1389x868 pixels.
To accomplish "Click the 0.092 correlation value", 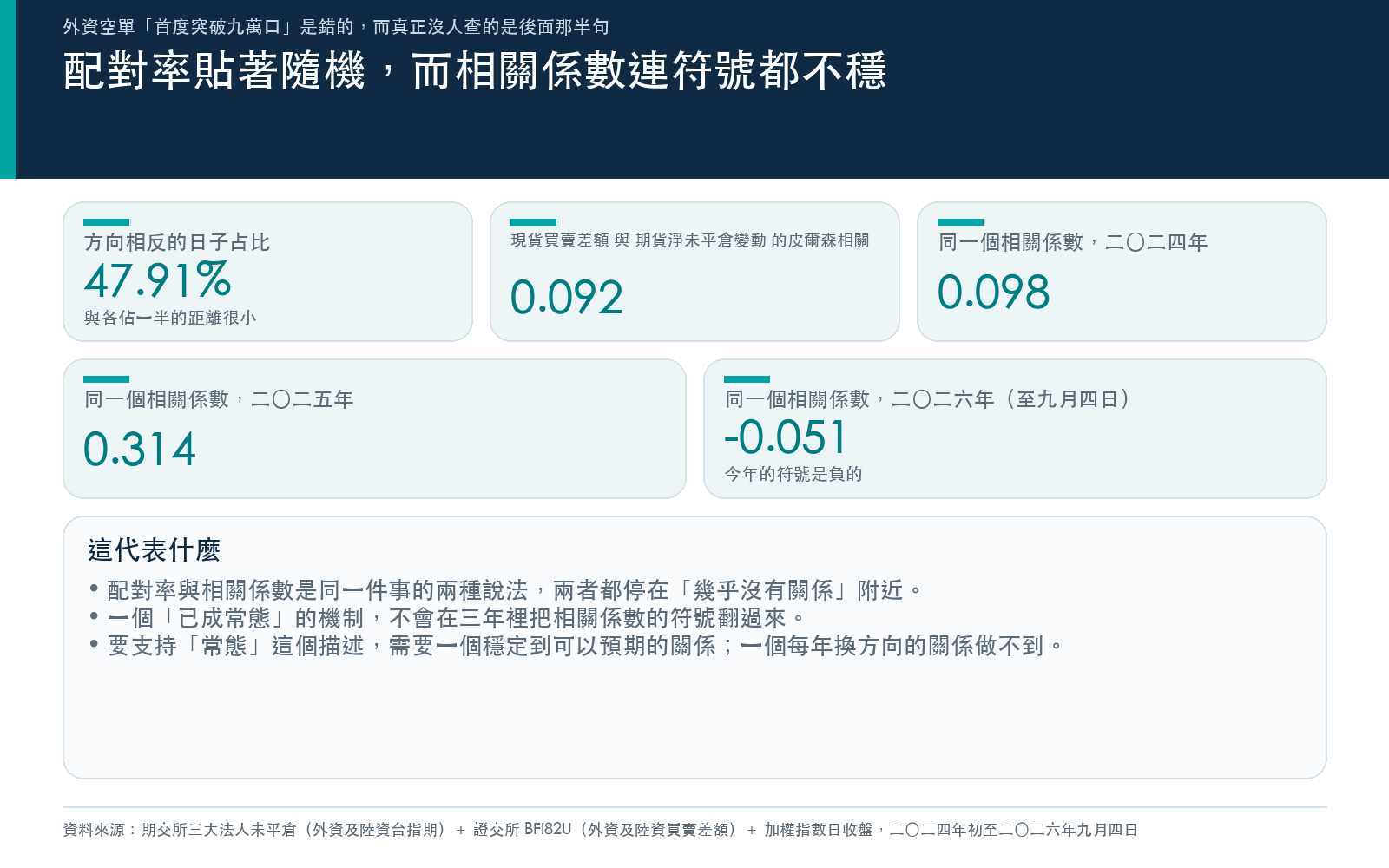I will (567, 298).
